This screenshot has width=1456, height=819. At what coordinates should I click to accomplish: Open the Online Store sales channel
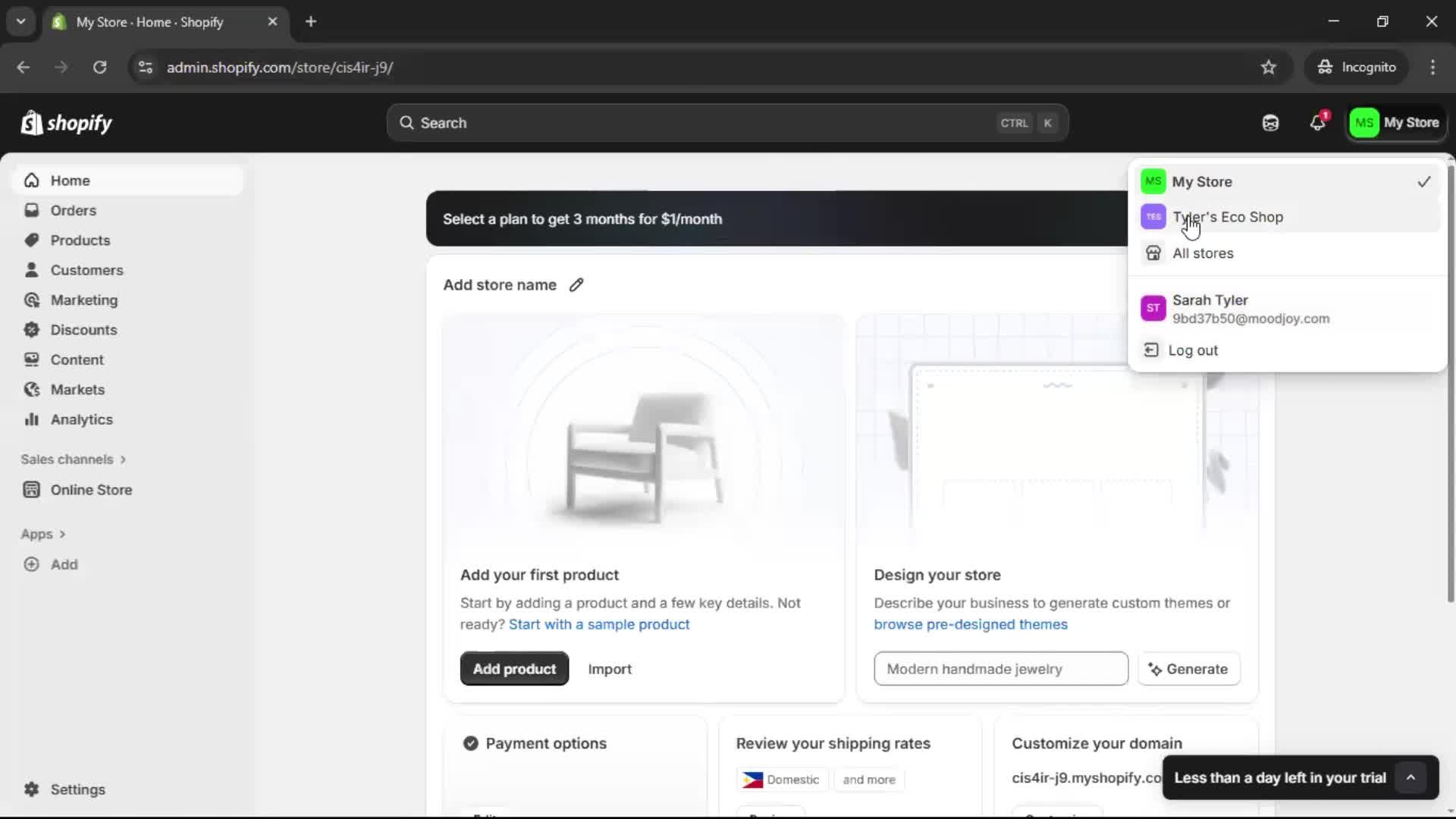91,490
